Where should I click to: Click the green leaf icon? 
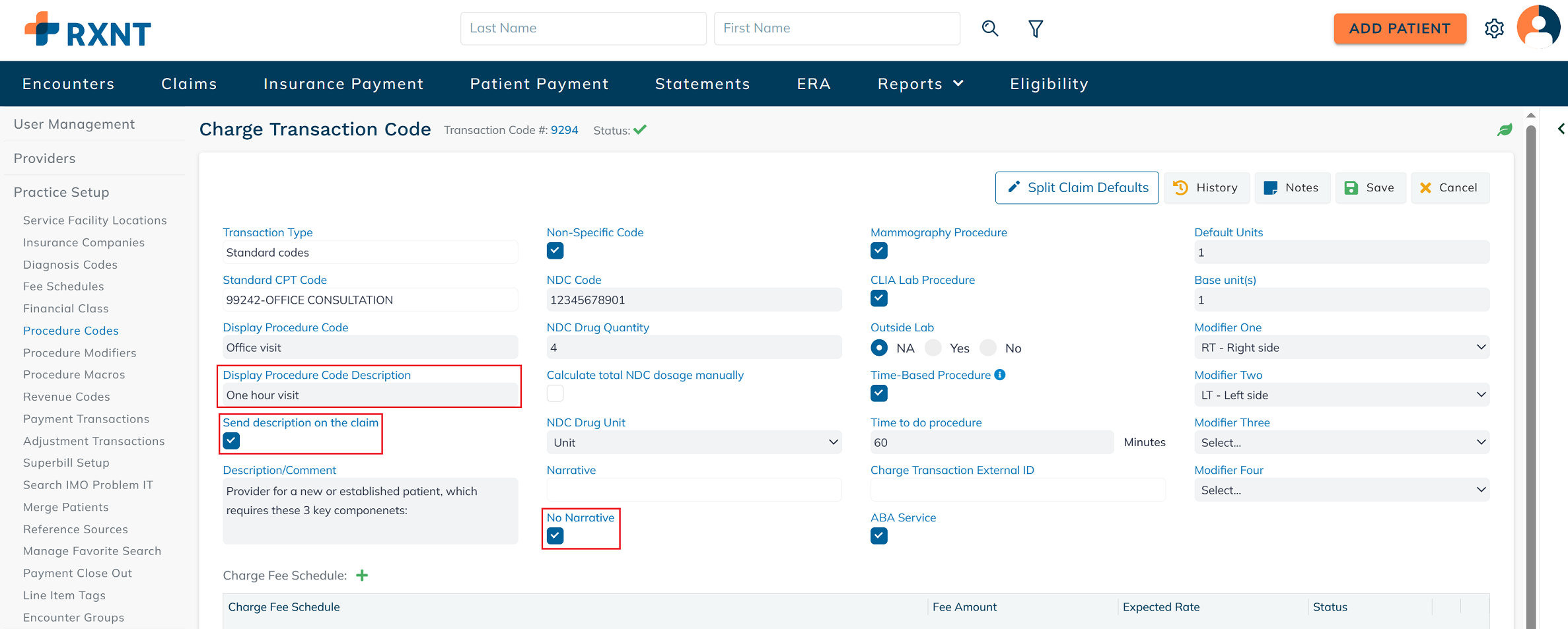point(1505,129)
